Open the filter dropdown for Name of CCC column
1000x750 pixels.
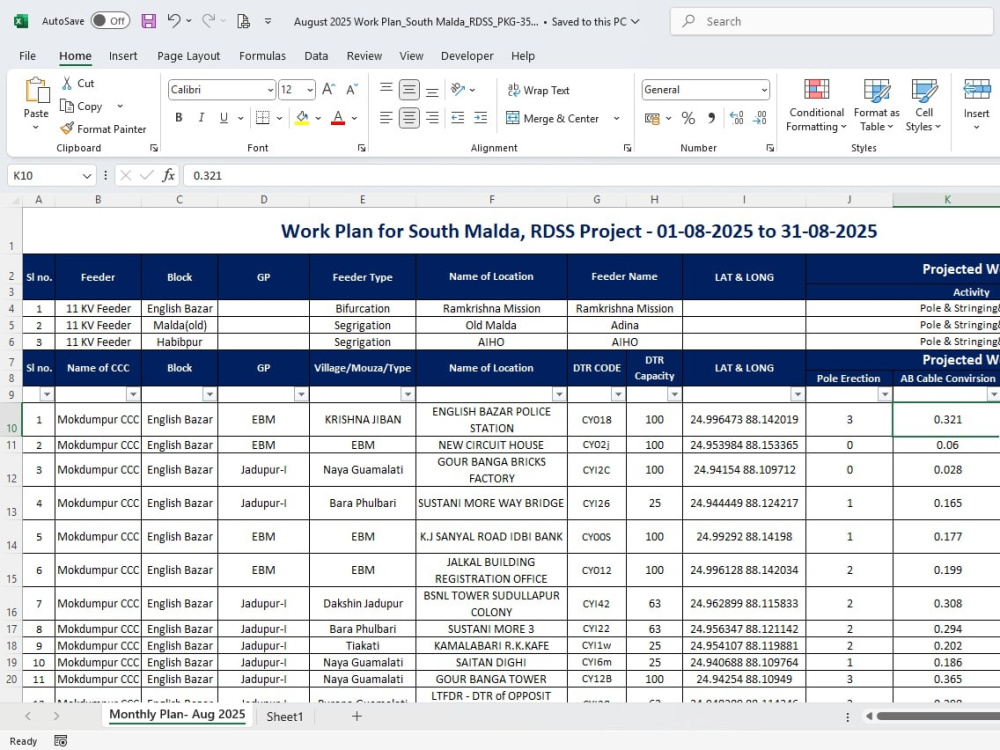133,394
